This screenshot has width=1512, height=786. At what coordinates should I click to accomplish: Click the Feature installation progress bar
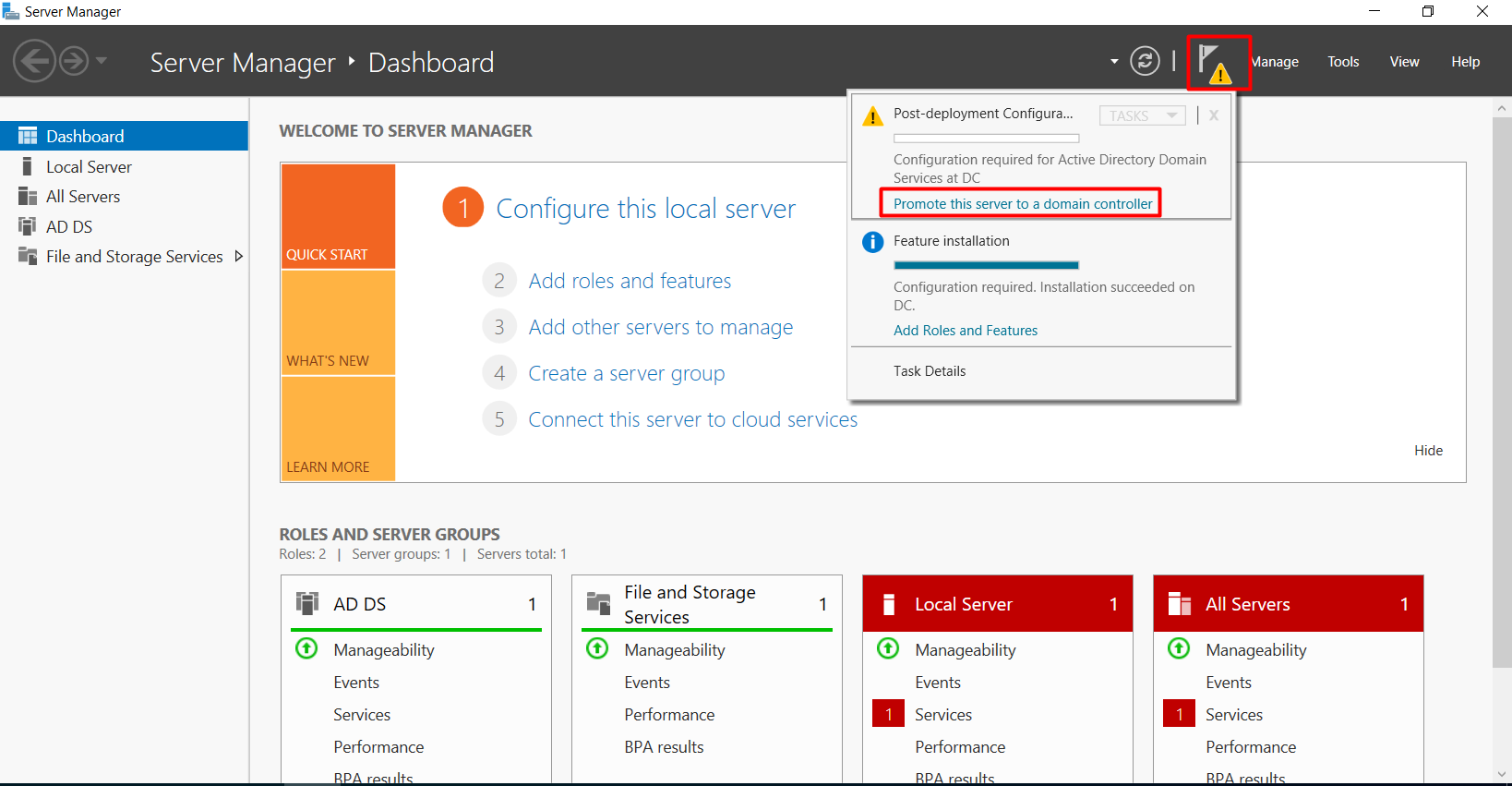986,266
